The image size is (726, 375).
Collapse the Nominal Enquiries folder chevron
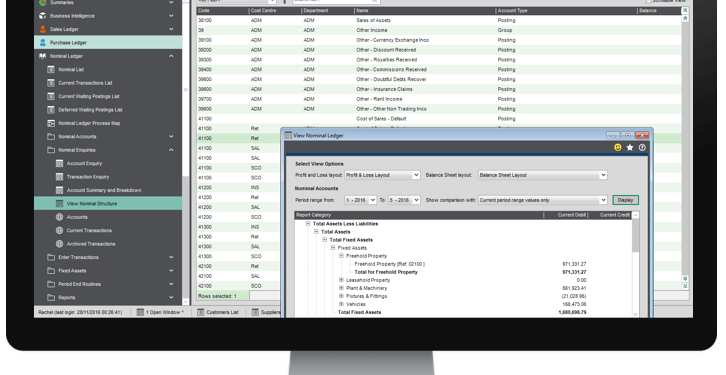click(x=171, y=150)
